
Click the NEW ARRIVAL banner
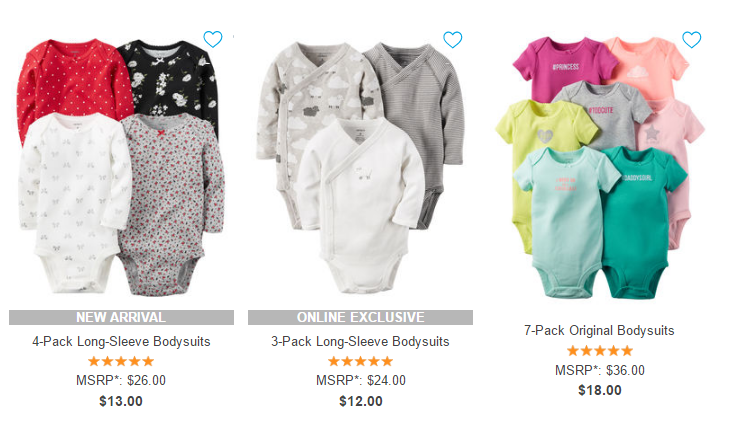click(121, 317)
